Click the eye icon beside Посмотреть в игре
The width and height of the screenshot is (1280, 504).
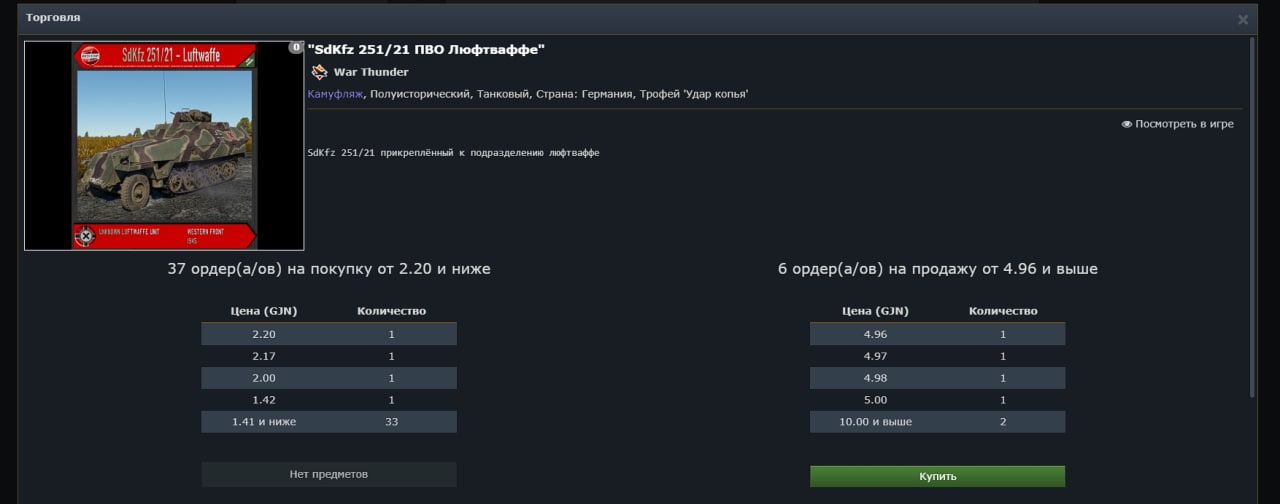click(1127, 124)
